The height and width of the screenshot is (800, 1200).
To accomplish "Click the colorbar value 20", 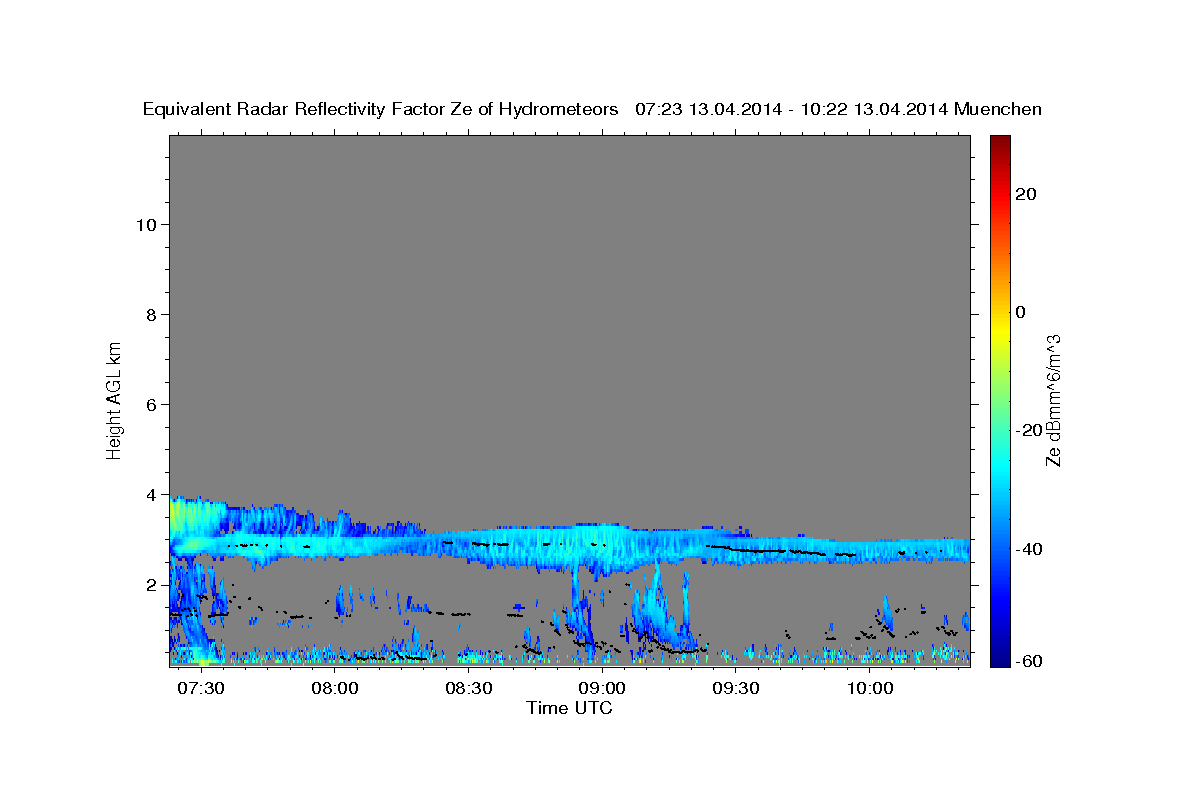I will (x=1026, y=194).
